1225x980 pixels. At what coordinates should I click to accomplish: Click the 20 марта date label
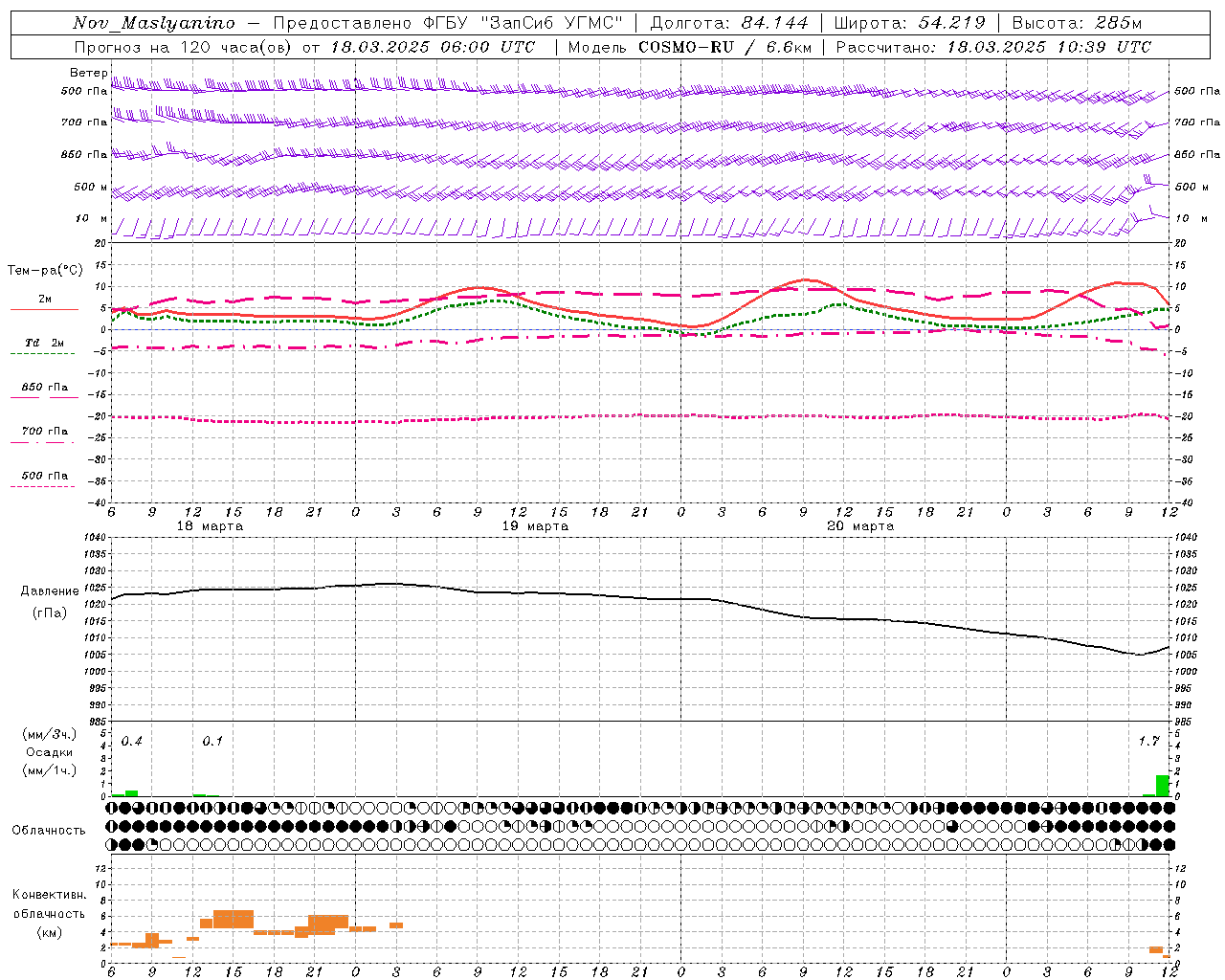pos(860,526)
